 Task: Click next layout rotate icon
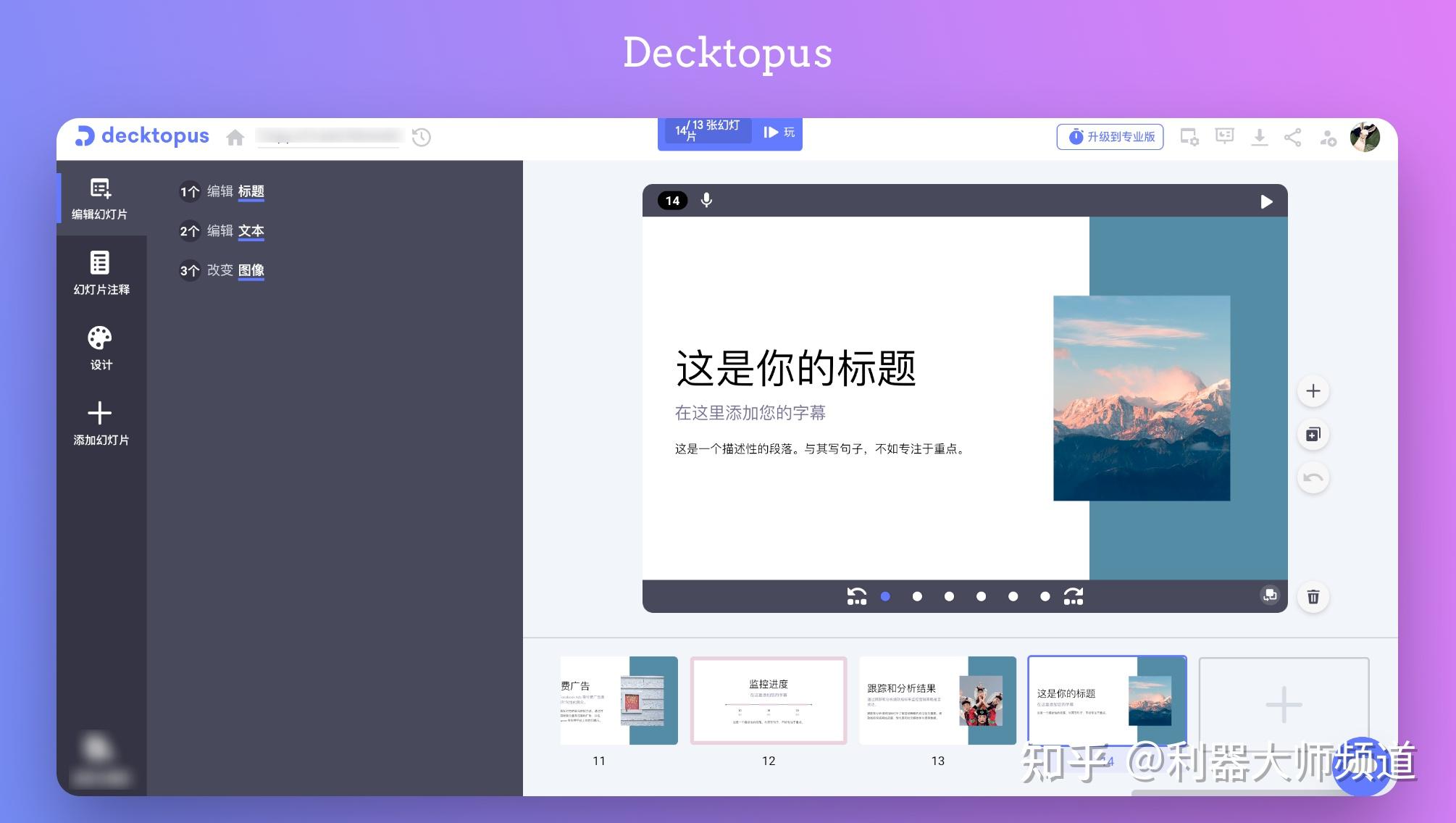pyautogui.click(x=1074, y=596)
